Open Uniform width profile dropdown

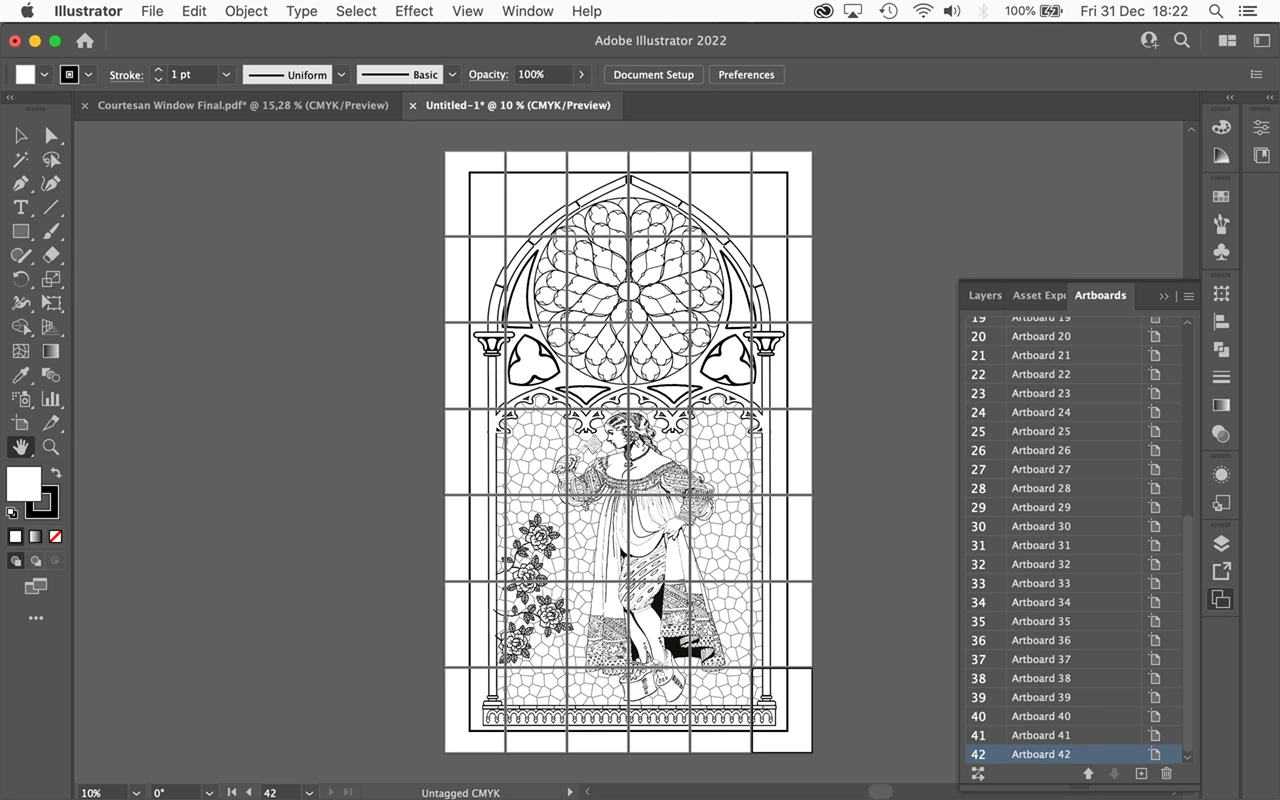click(x=342, y=75)
